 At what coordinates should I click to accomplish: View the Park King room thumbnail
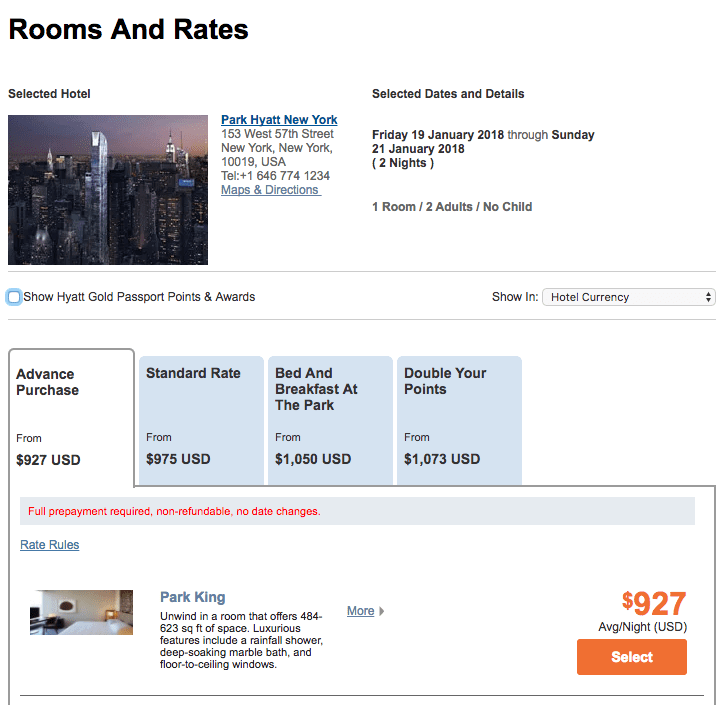tap(81, 612)
